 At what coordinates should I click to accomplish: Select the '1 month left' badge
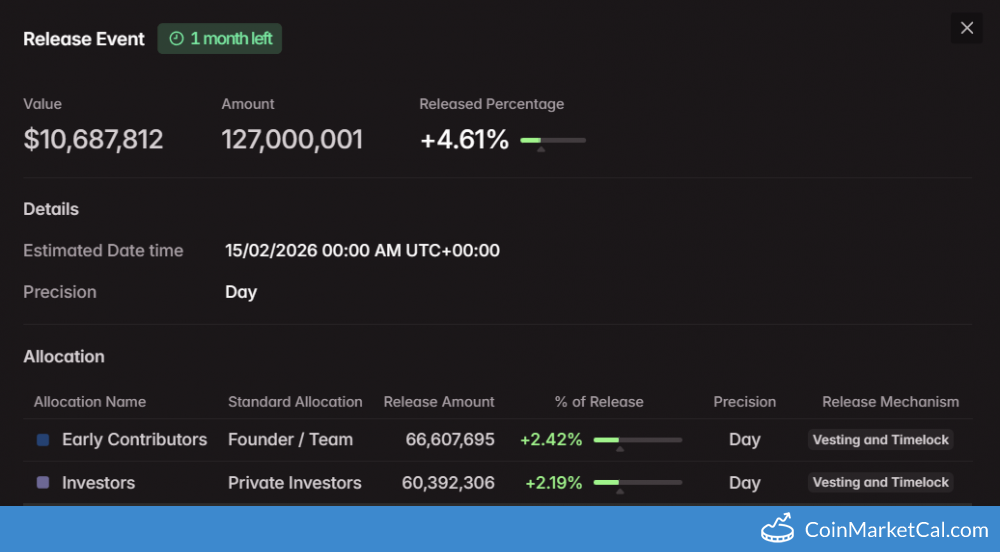pos(220,39)
